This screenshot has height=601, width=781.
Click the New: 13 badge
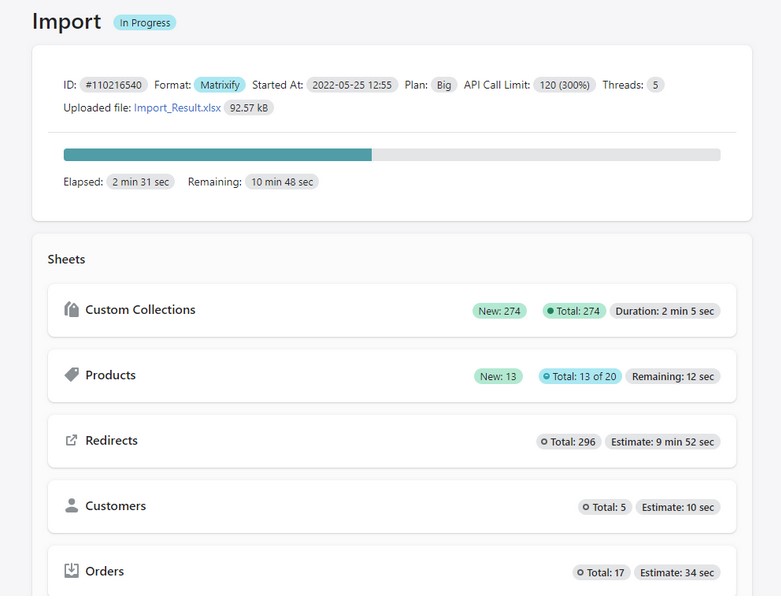coord(498,376)
